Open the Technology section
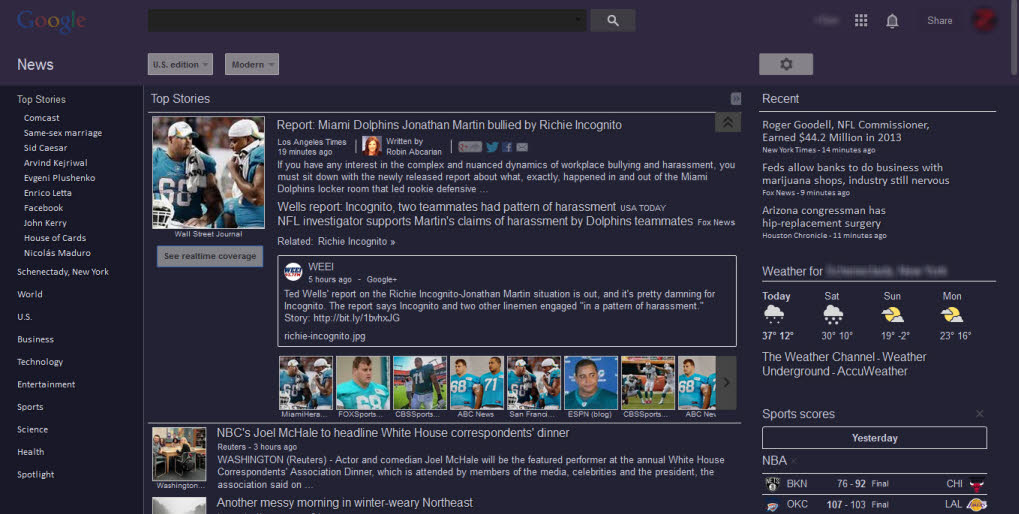Viewport: 1019px width, 514px height. click(40, 362)
